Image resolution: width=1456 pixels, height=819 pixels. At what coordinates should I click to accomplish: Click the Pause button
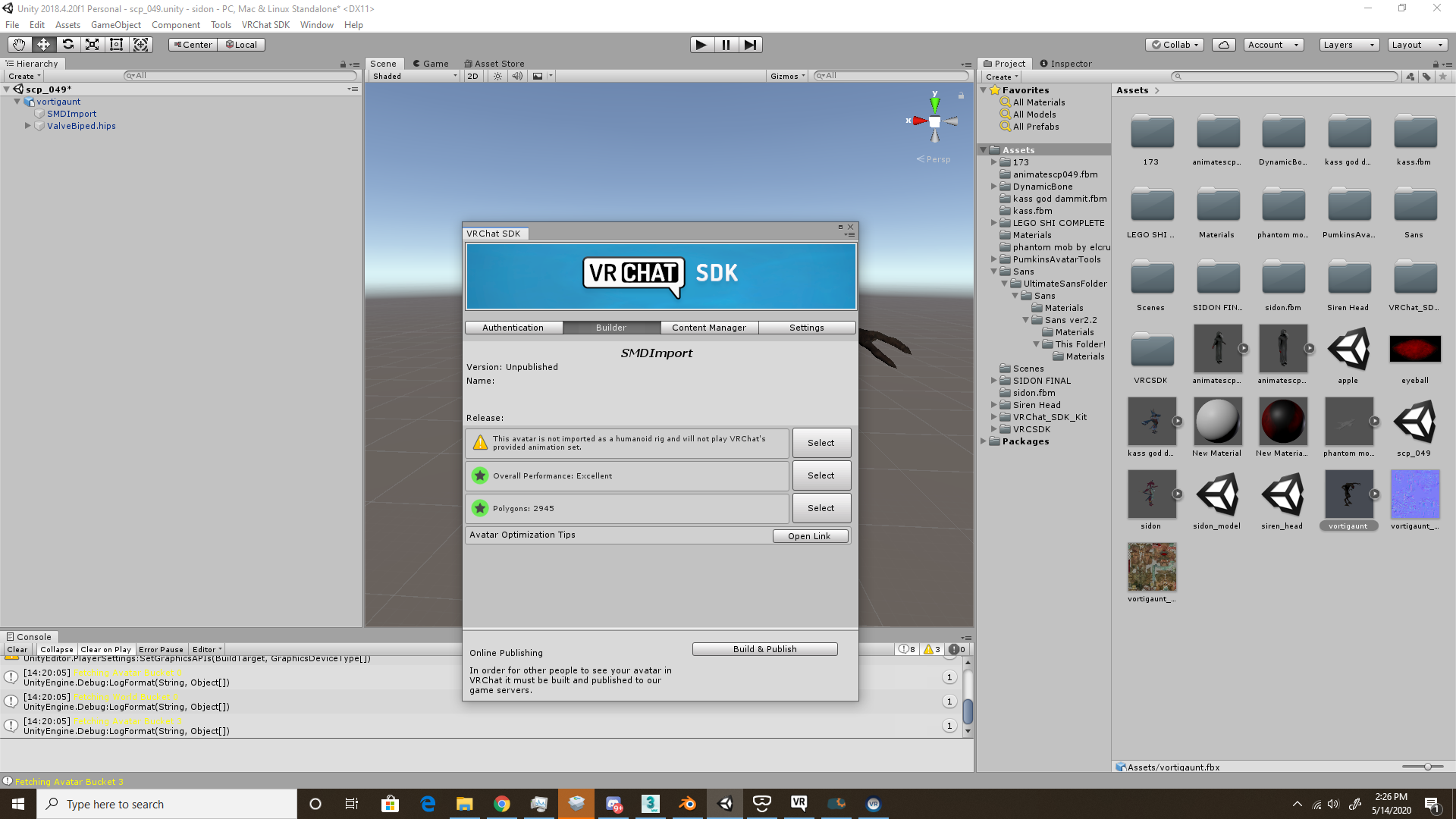[x=726, y=45]
